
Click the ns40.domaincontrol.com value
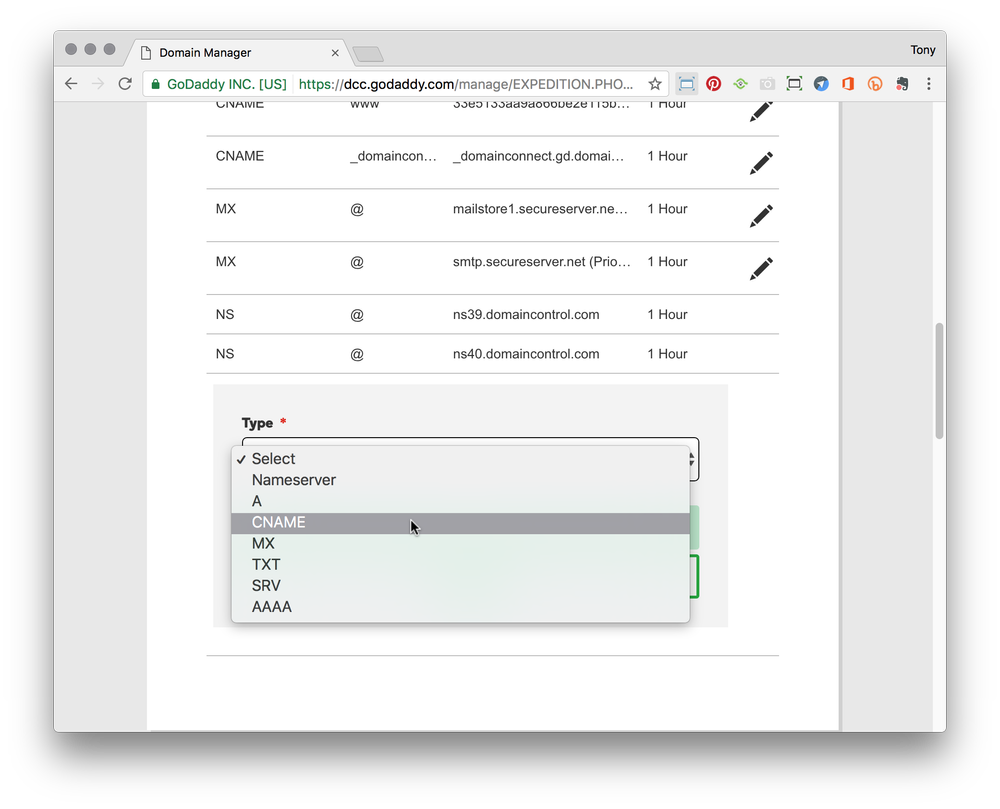coord(526,354)
